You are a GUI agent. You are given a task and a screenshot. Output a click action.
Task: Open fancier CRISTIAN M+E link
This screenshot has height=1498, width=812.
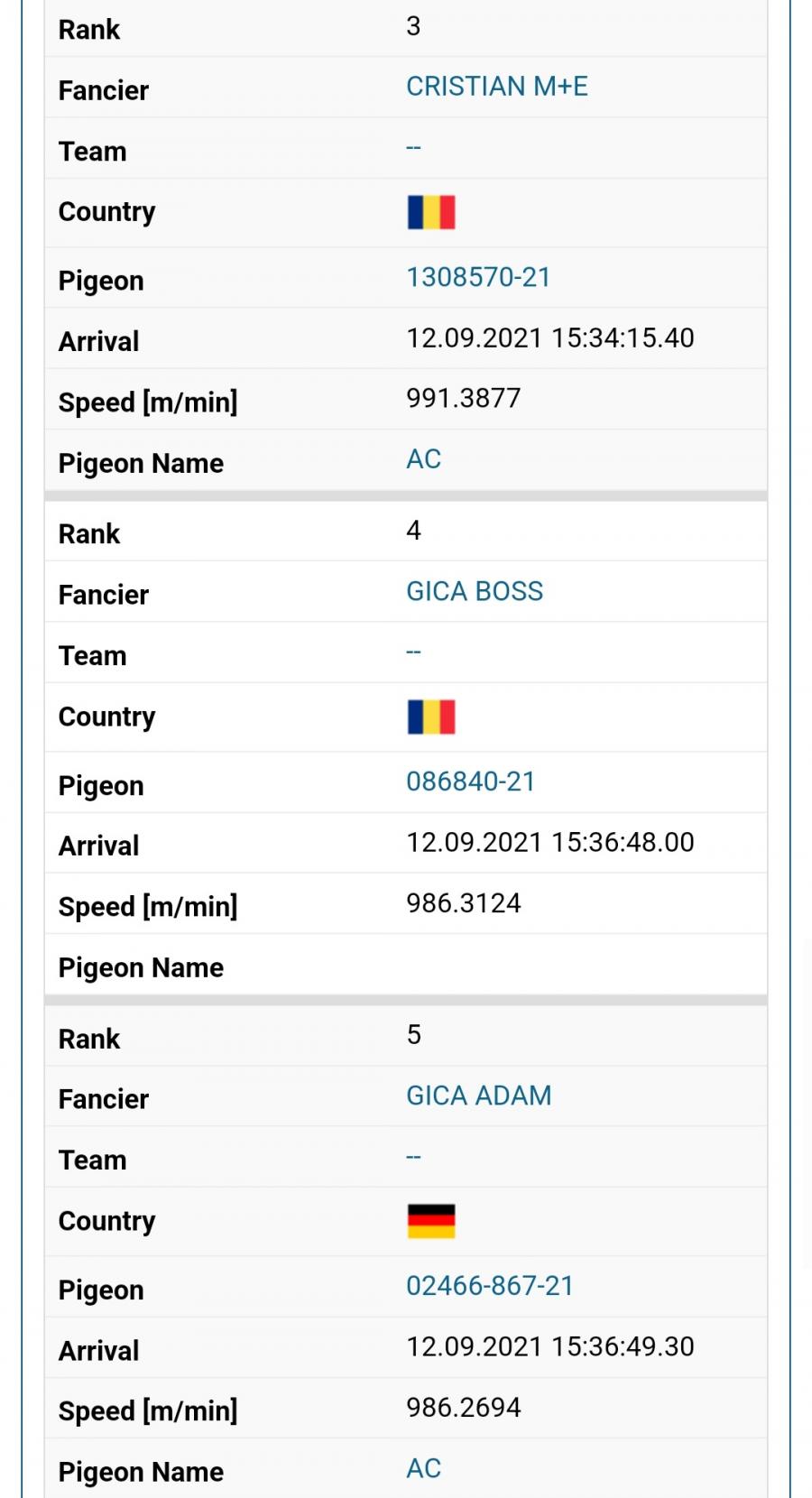point(497,87)
